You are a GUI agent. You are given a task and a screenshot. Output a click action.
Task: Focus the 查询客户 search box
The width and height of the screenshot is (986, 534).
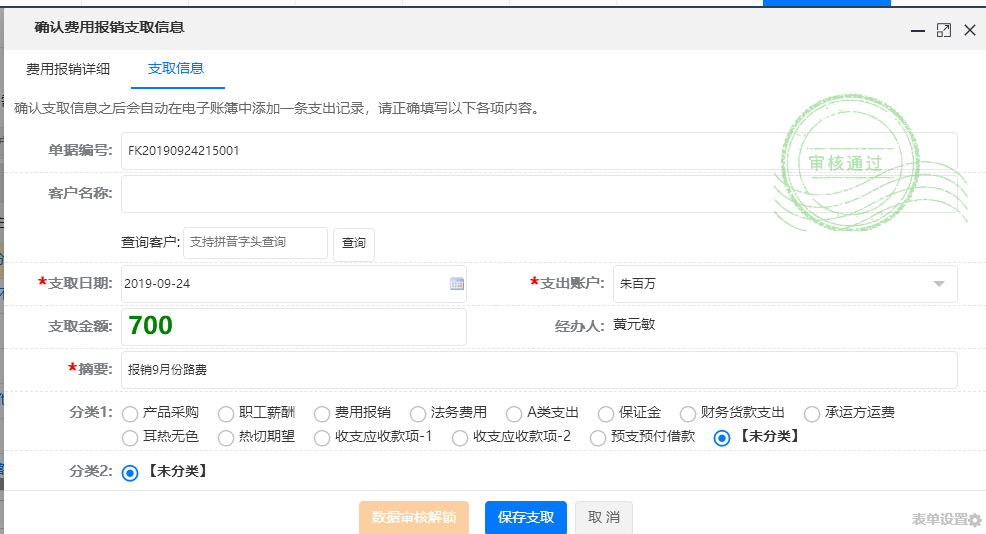255,243
